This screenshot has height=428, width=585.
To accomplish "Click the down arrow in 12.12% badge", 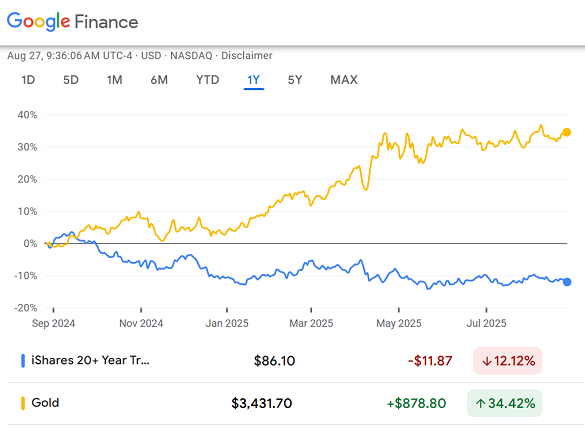I will (x=487, y=361).
